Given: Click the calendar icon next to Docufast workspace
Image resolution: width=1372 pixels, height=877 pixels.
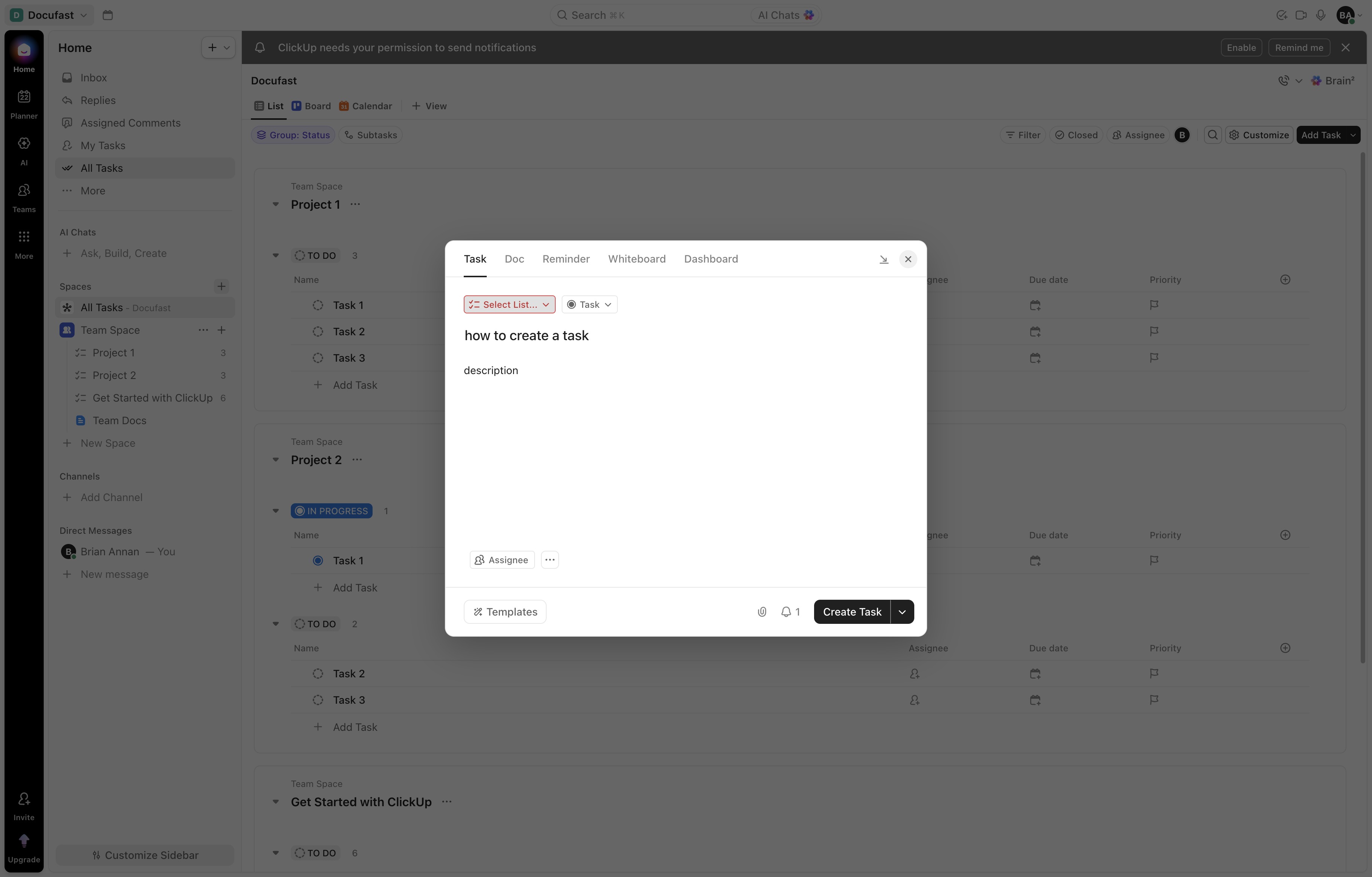Looking at the screenshot, I should (108, 15).
